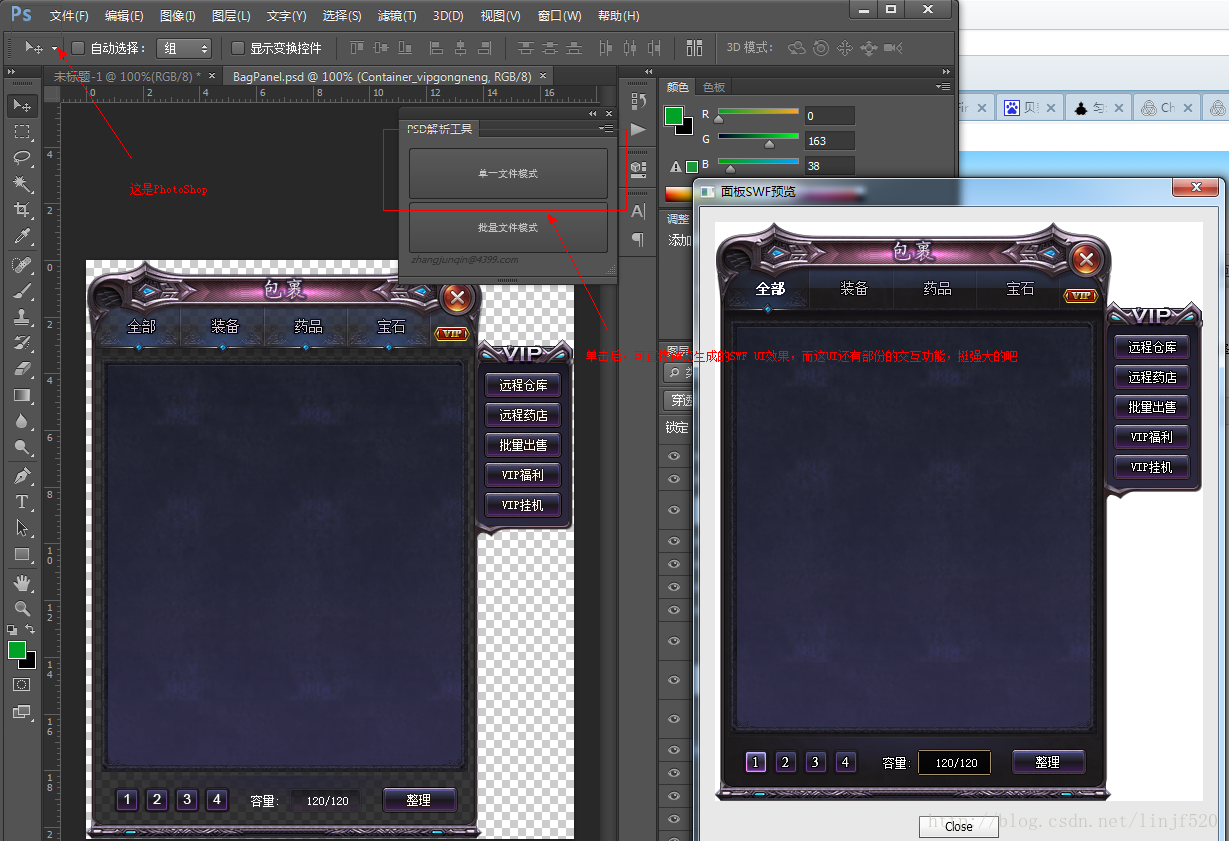Collapse the PSD解析工具 floating panel
This screenshot has width=1229, height=841.
pyautogui.click(x=593, y=114)
